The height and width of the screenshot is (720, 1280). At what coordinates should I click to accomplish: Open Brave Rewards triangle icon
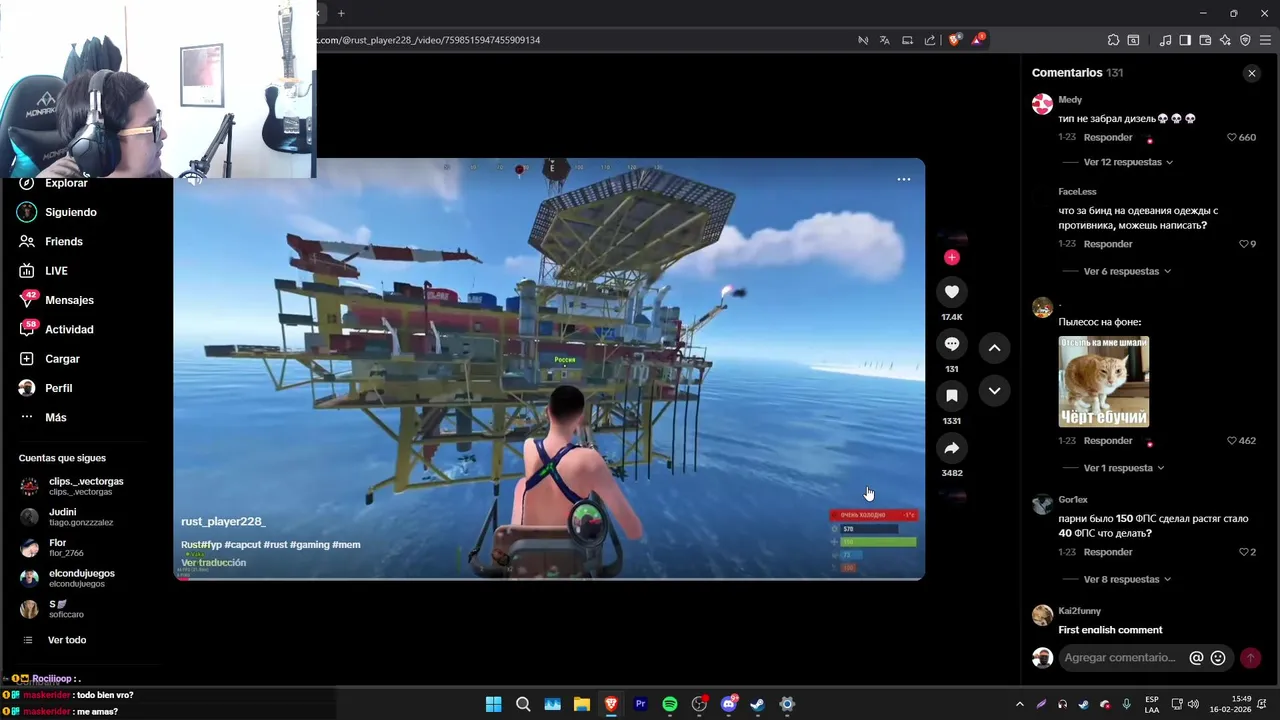pos(977,40)
